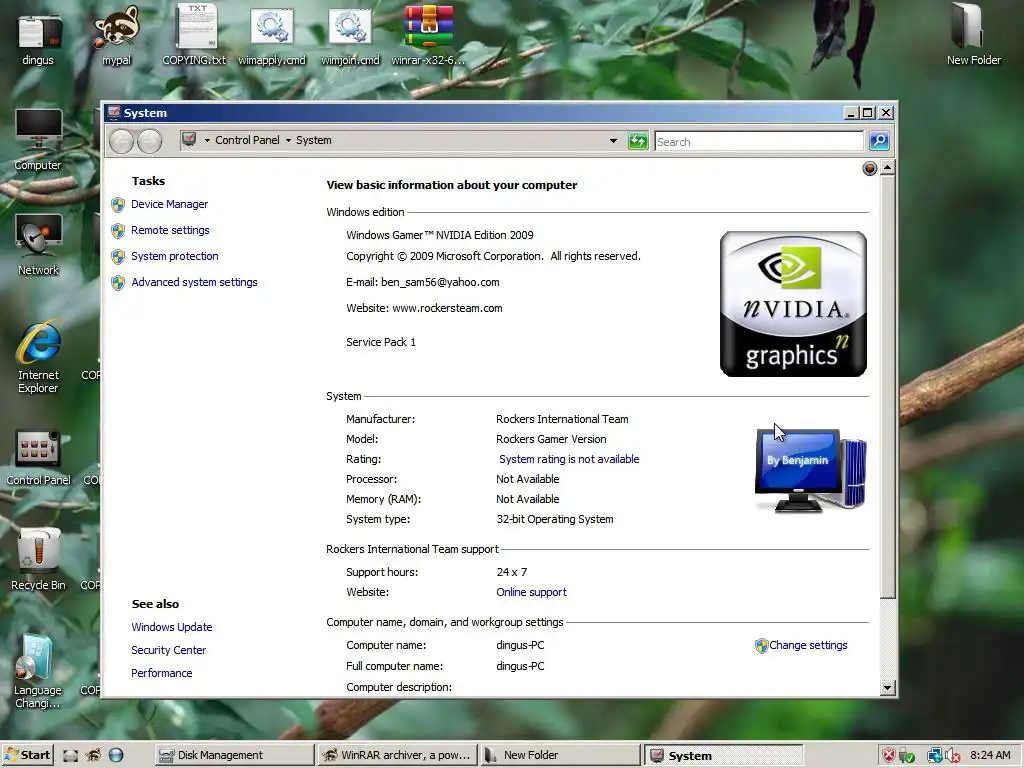Click the shield icon beside Remote settings
The image size is (1024, 768).
pyautogui.click(x=118, y=231)
